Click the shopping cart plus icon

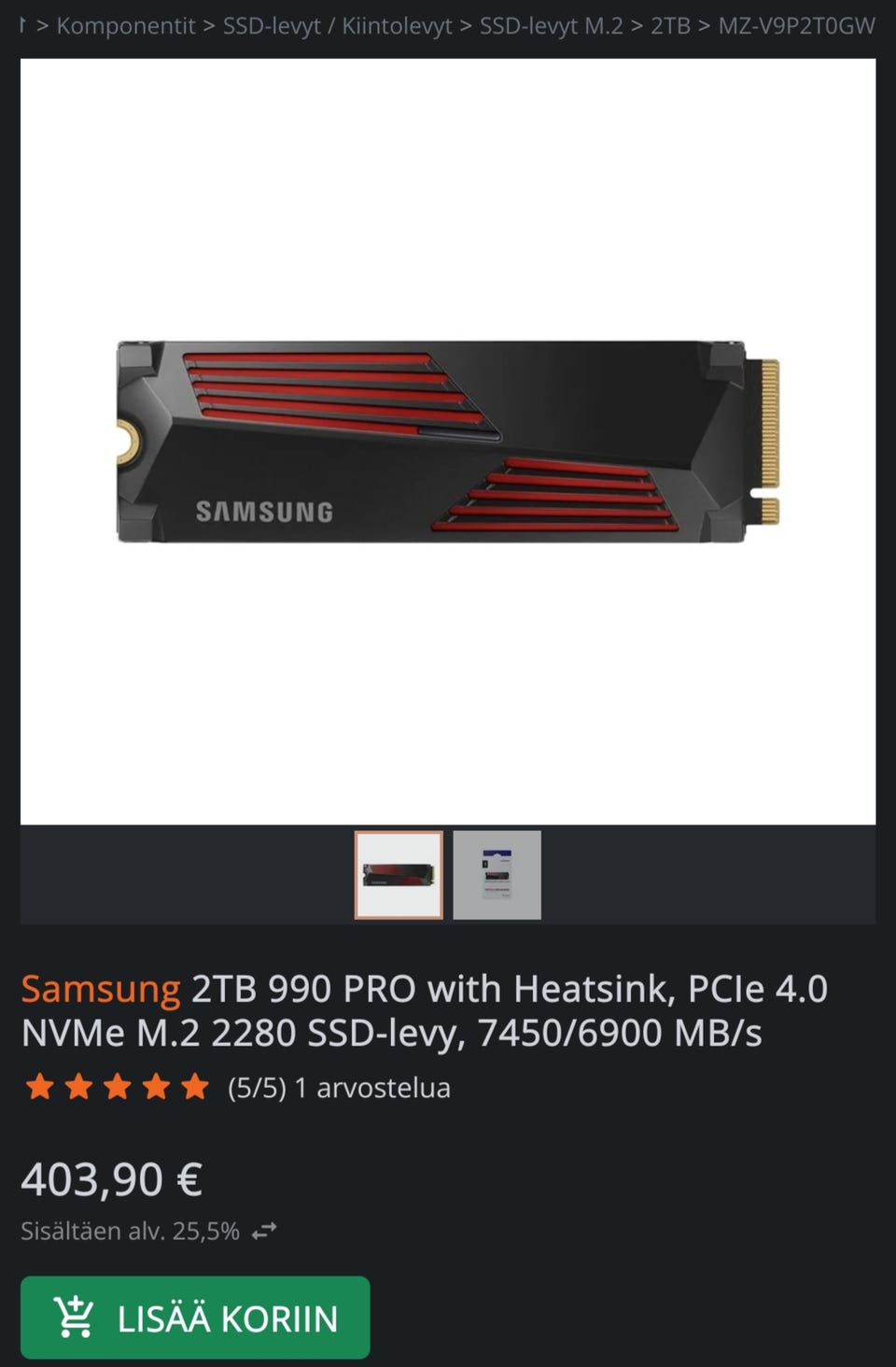(74, 1317)
